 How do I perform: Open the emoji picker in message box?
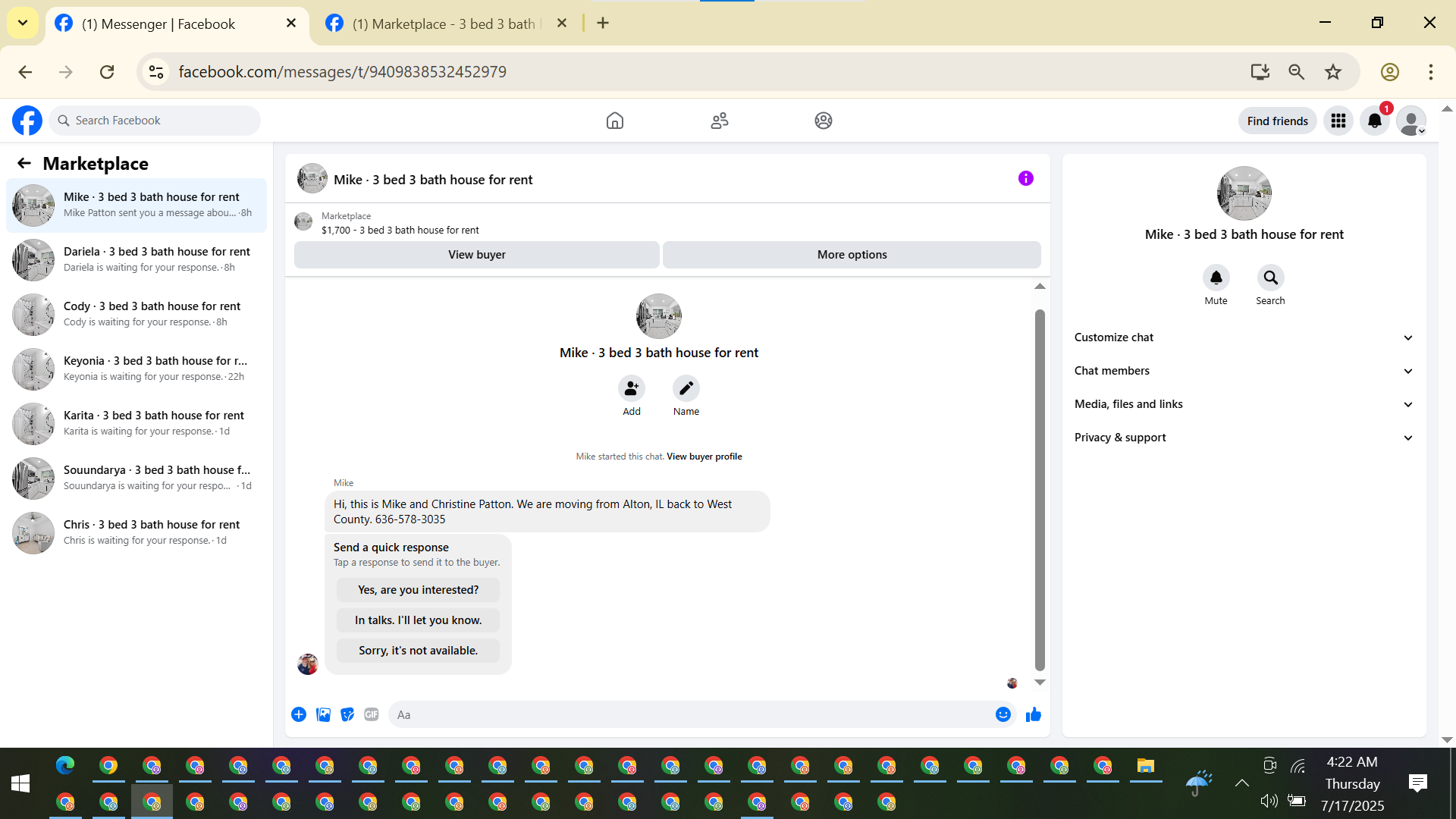pyautogui.click(x=1003, y=714)
